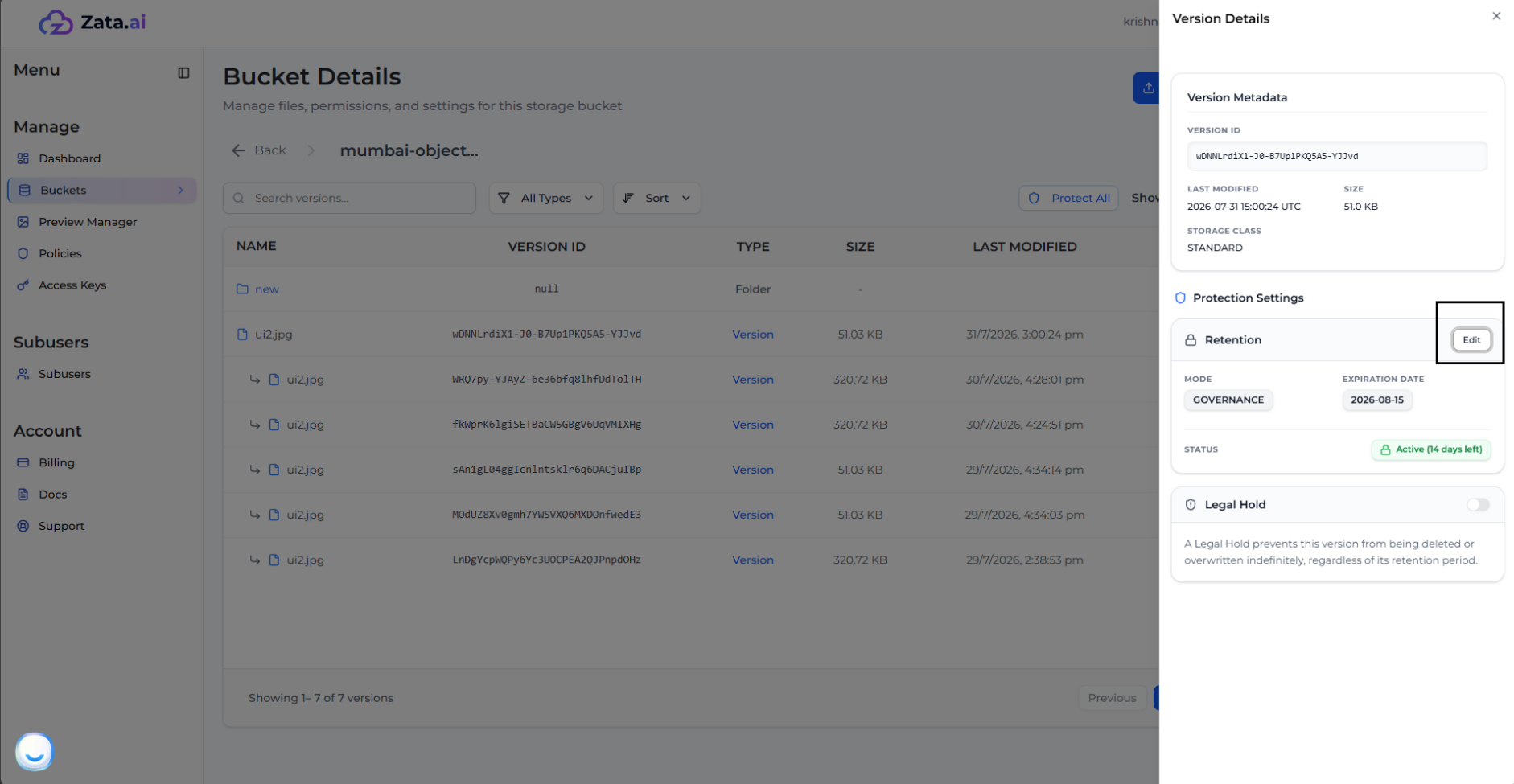Open Preview Manager in the sidebar
Viewport: 1514px width, 784px height.
point(88,222)
